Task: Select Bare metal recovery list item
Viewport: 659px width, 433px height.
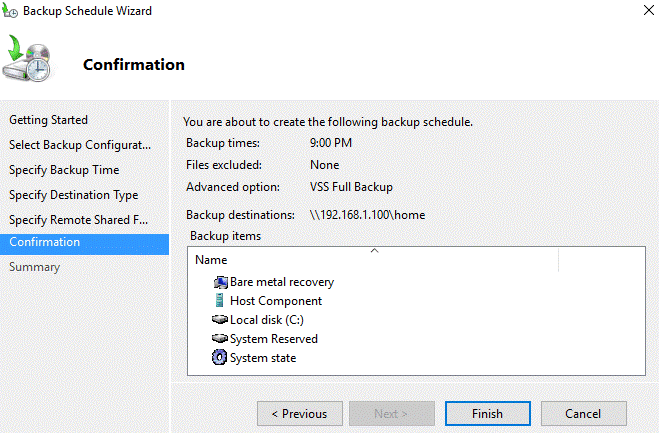Action: (x=282, y=282)
